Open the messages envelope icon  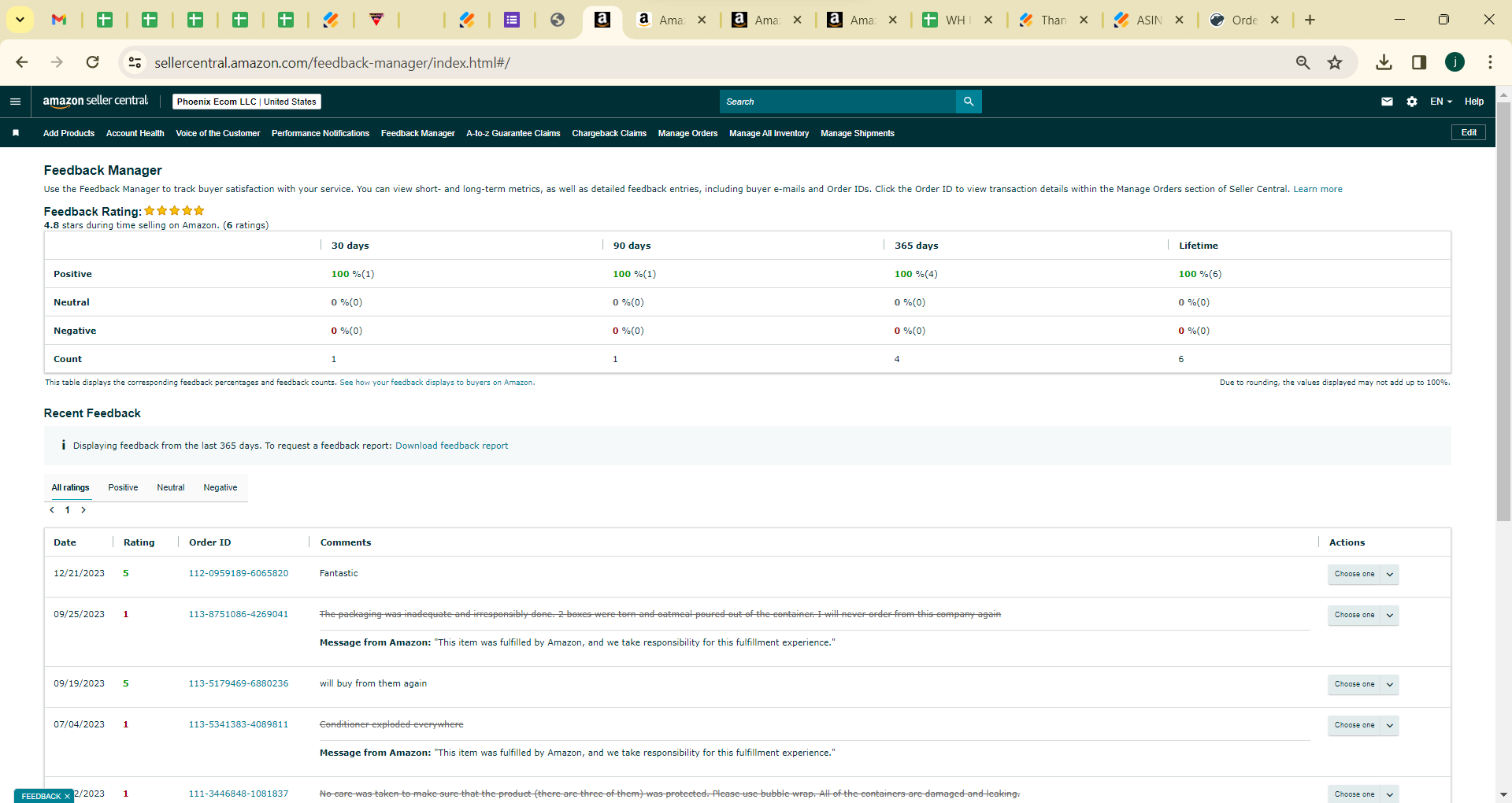tap(1387, 102)
